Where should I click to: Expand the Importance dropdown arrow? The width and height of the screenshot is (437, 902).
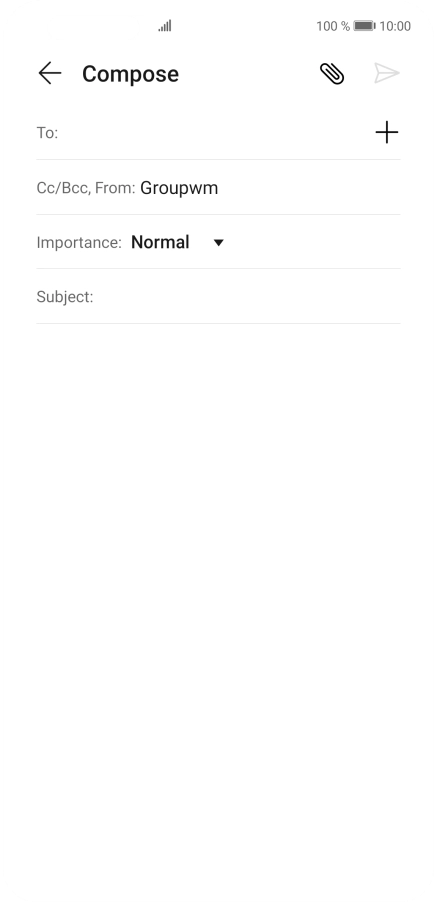click(x=218, y=243)
